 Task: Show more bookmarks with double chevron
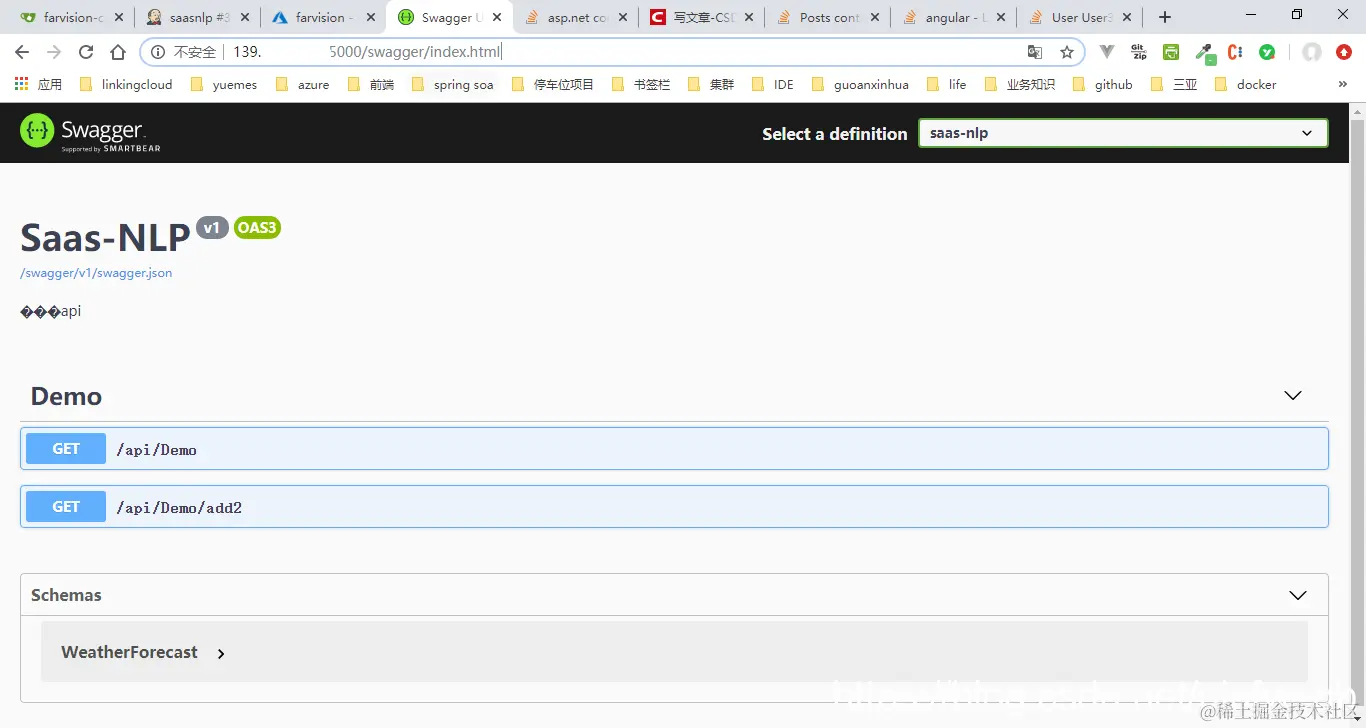point(1342,84)
